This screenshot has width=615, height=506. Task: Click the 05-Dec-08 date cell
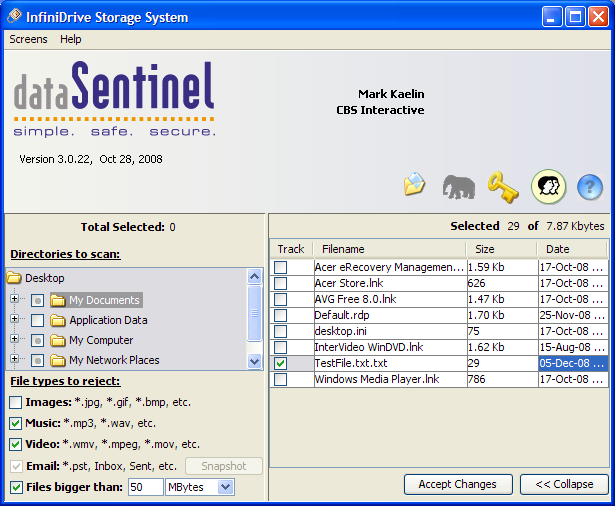(x=573, y=363)
